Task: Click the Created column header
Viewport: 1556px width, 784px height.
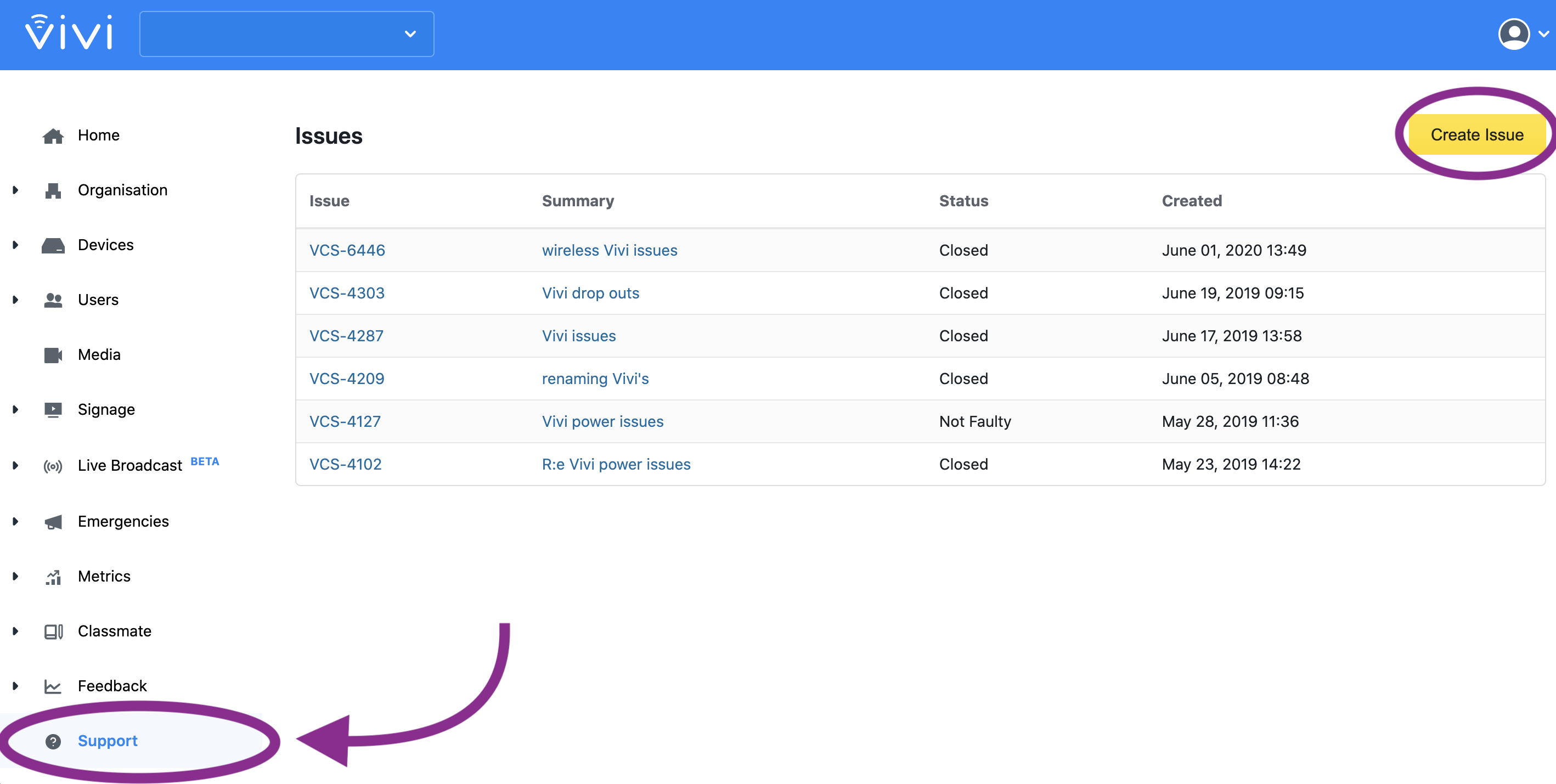Action: (1192, 201)
